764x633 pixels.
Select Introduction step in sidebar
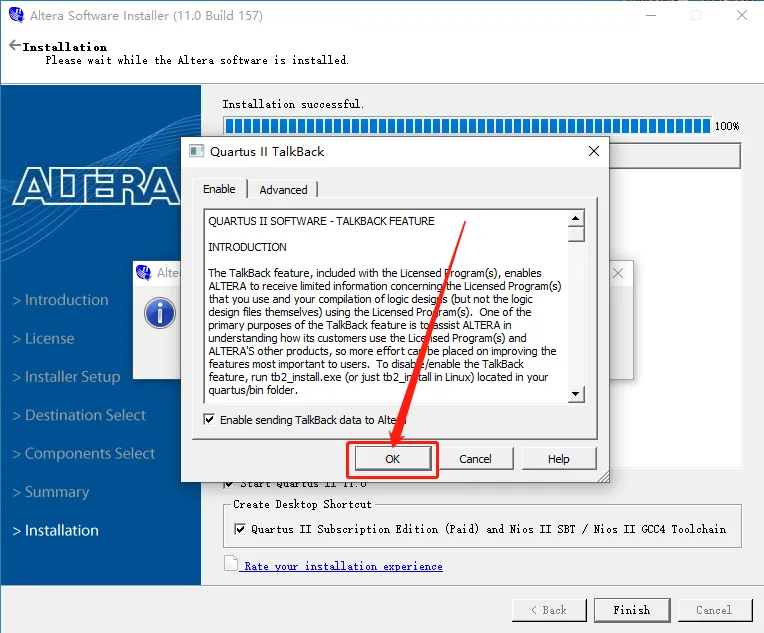[60, 300]
